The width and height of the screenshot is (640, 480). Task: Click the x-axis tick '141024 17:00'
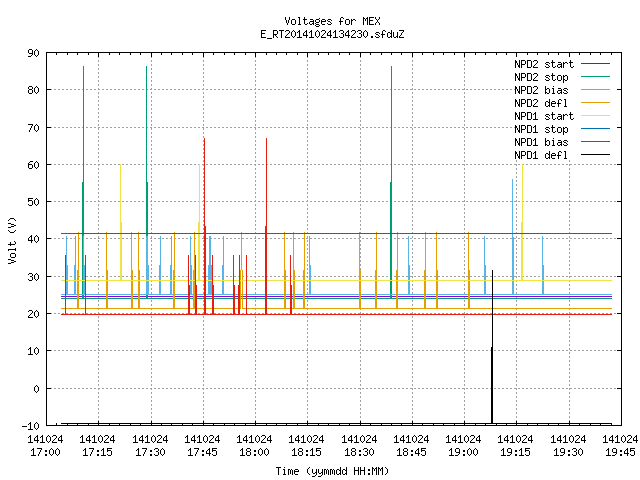coord(45,446)
